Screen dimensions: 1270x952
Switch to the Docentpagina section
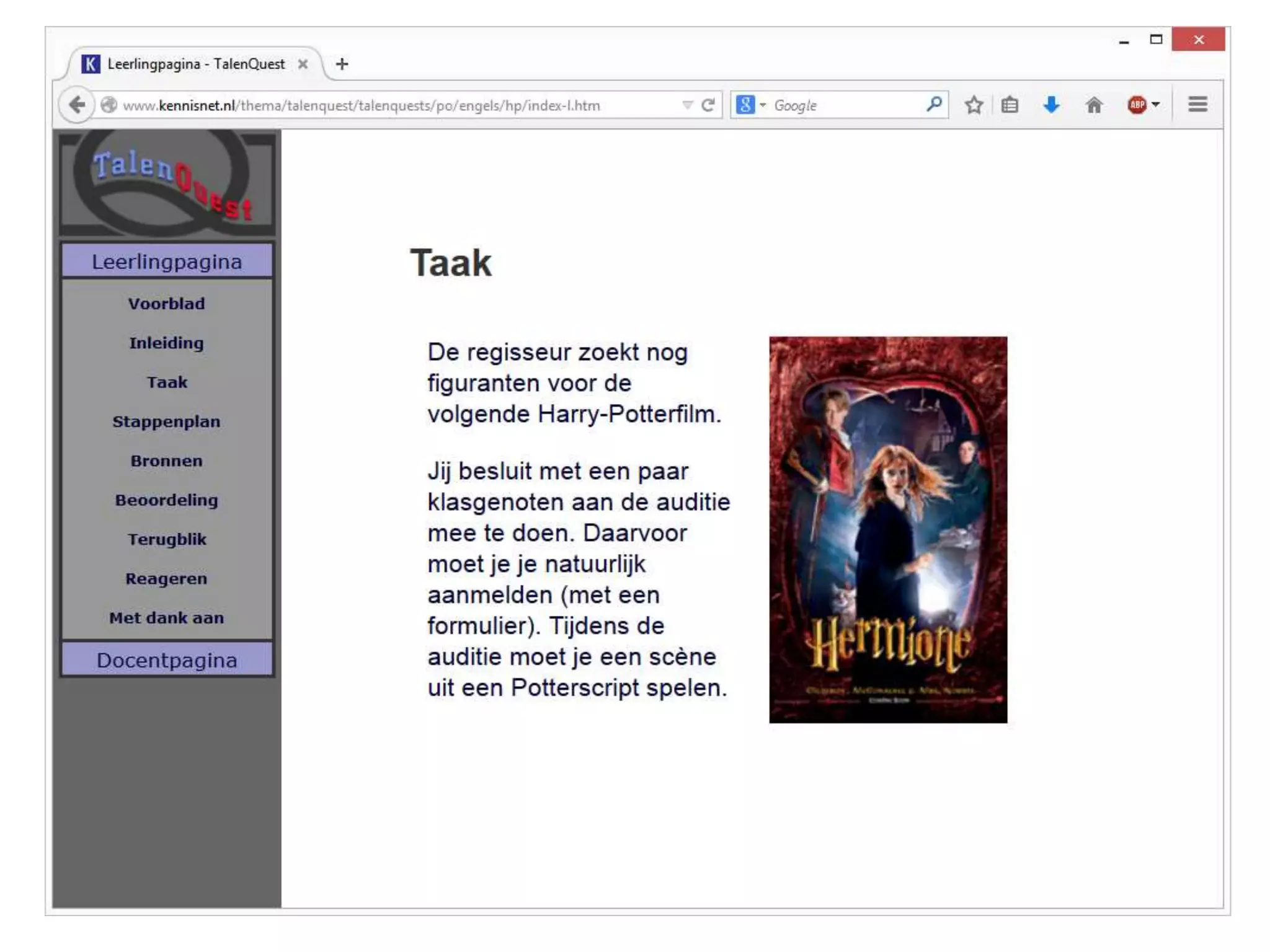(x=167, y=660)
